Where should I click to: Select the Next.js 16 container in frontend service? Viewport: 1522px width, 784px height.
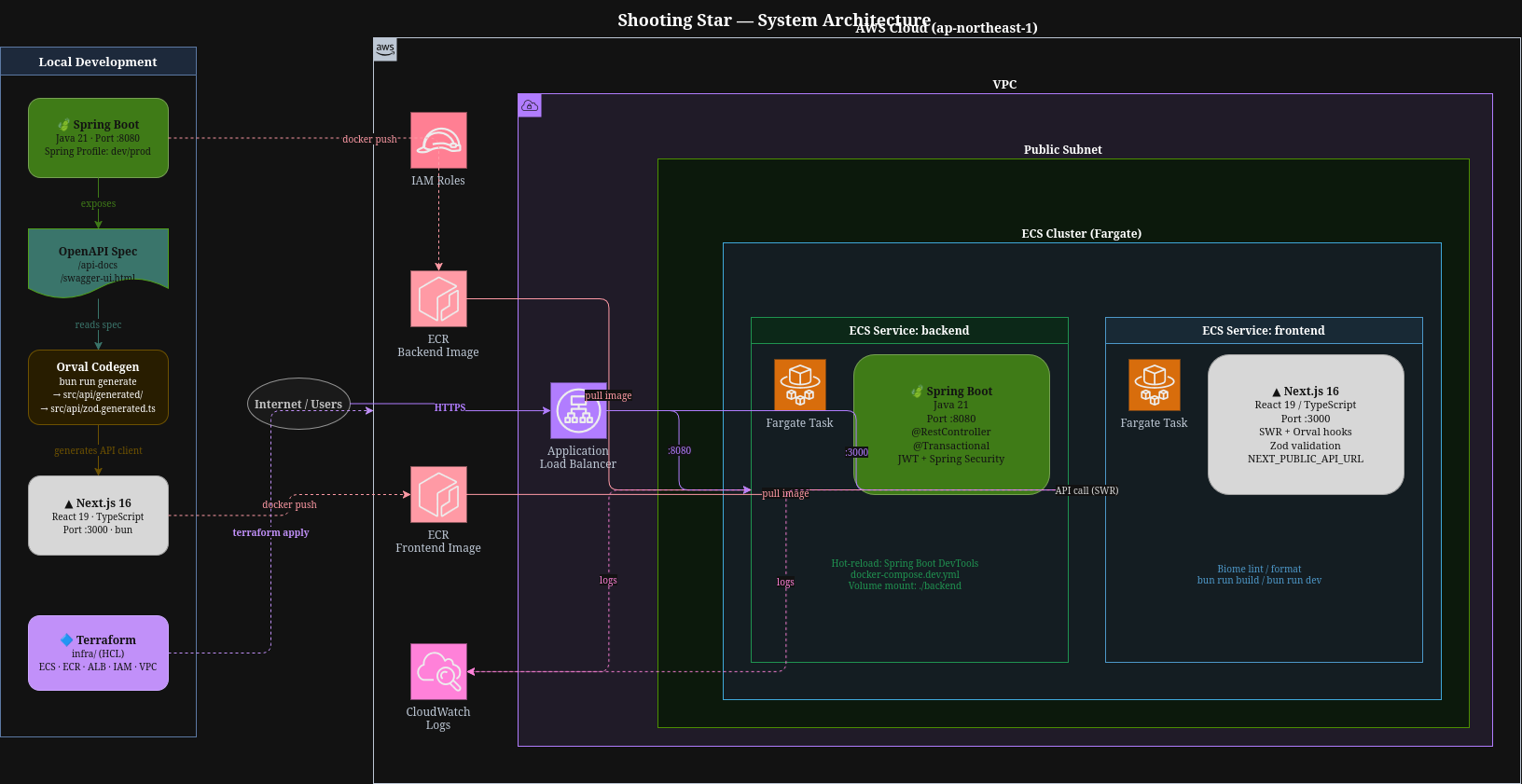coord(1306,425)
